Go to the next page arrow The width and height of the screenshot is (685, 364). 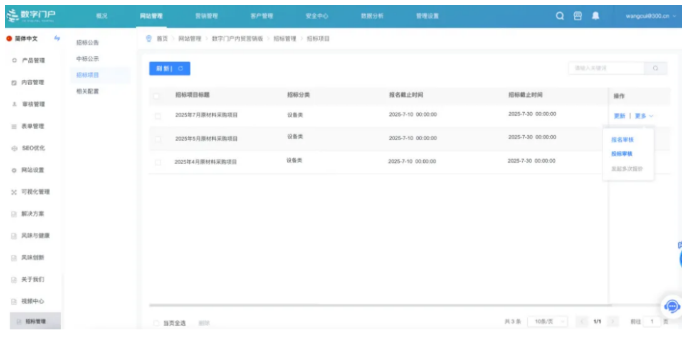pos(612,321)
